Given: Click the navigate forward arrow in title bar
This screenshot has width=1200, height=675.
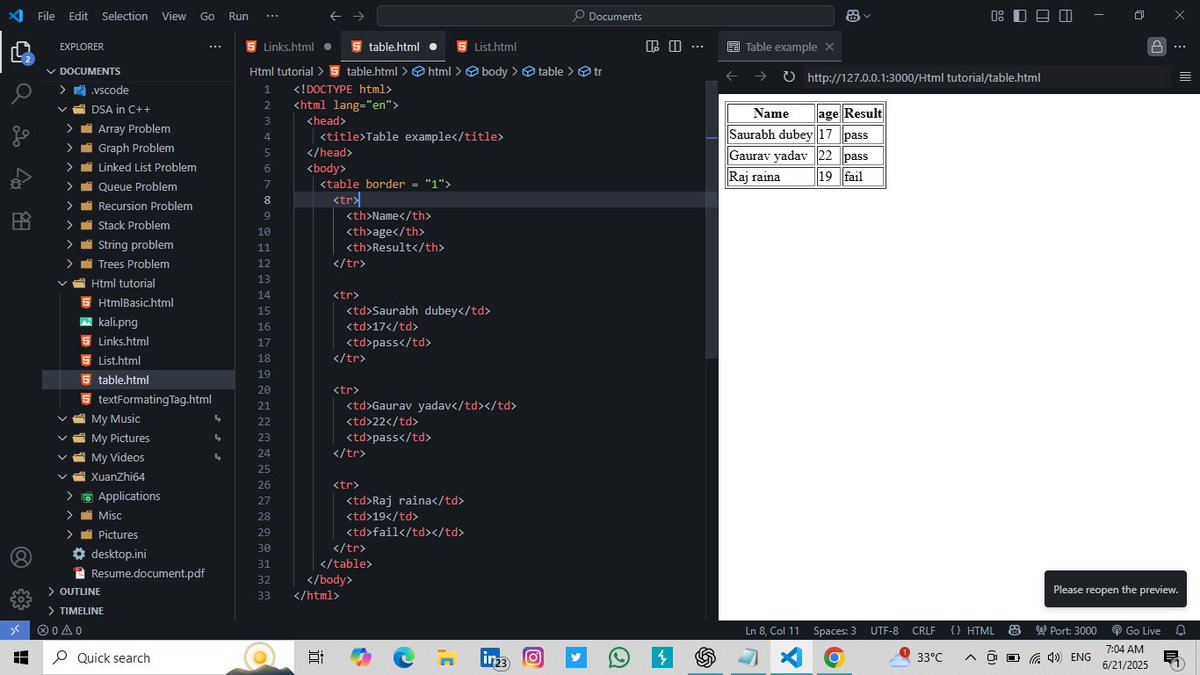Looking at the screenshot, I should (358, 16).
